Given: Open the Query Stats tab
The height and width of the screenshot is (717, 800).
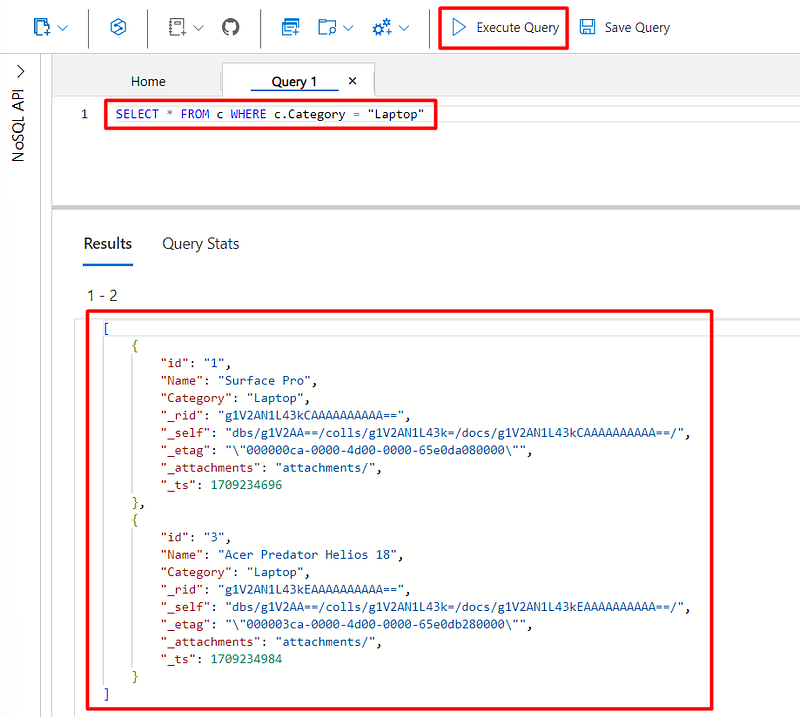Looking at the screenshot, I should (x=201, y=244).
